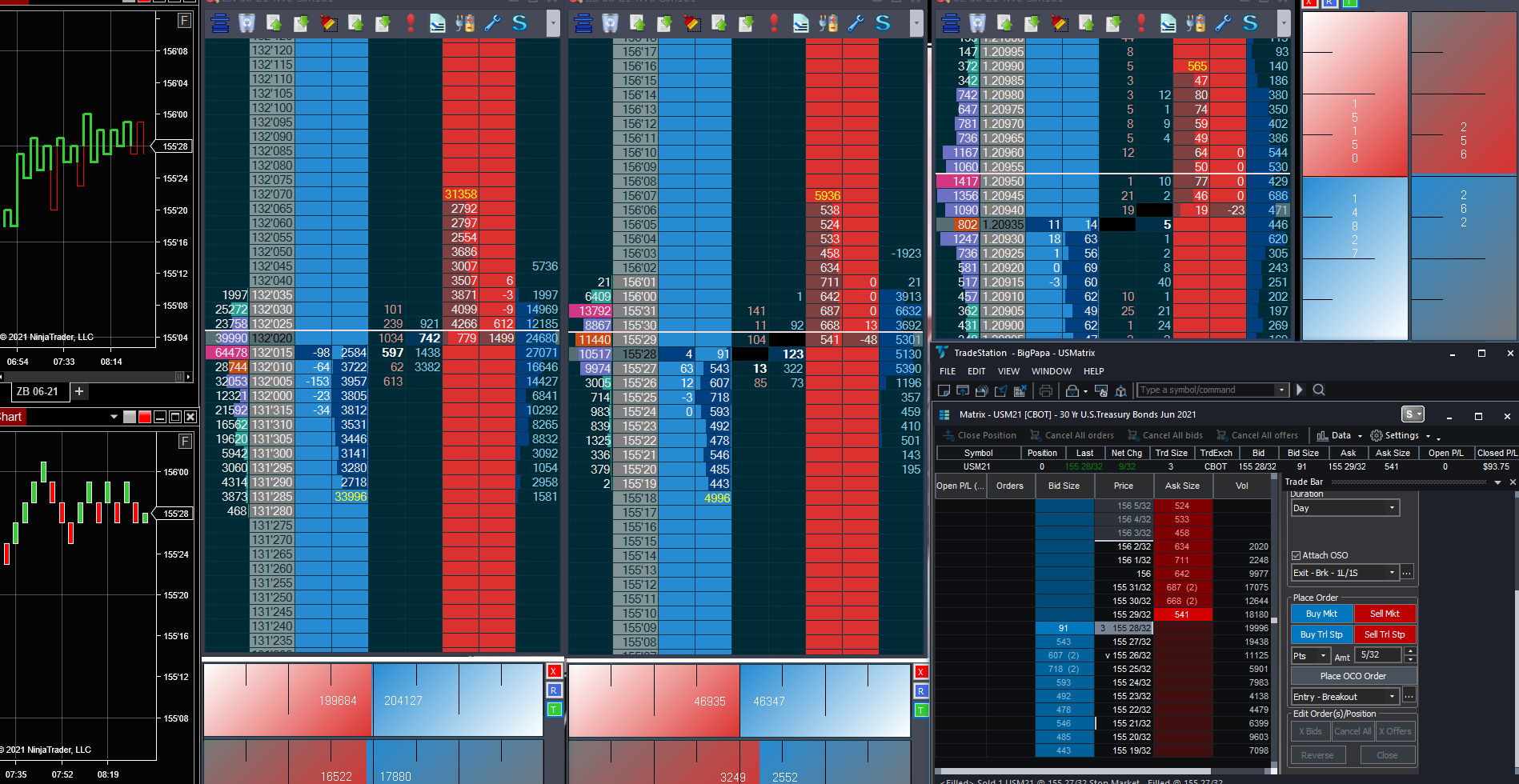Viewport: 1519px width, 784px height.
Task: Click the printer icon in TradeStation toolbar
Action: point(1045,390)
